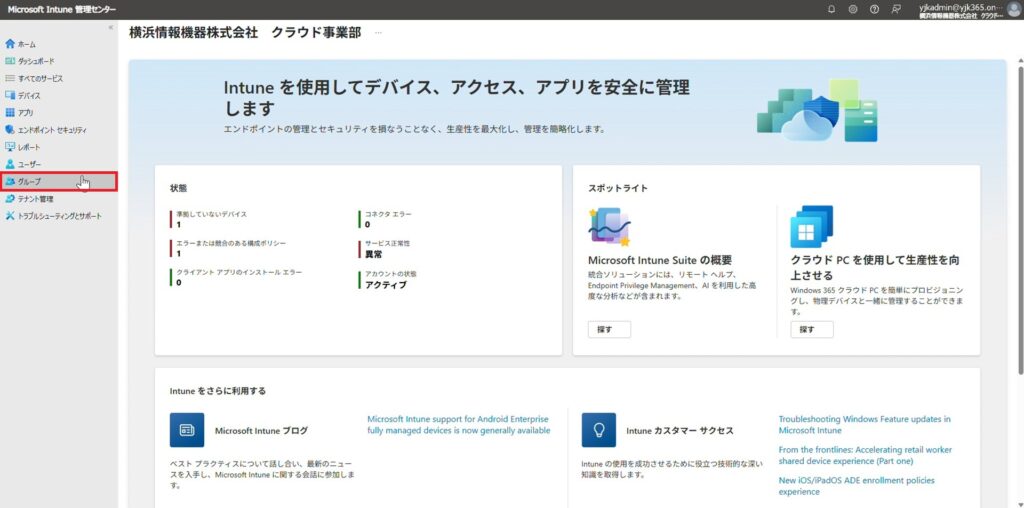
Task: Open the notifications bell icon
Action: tap(831, 9)
